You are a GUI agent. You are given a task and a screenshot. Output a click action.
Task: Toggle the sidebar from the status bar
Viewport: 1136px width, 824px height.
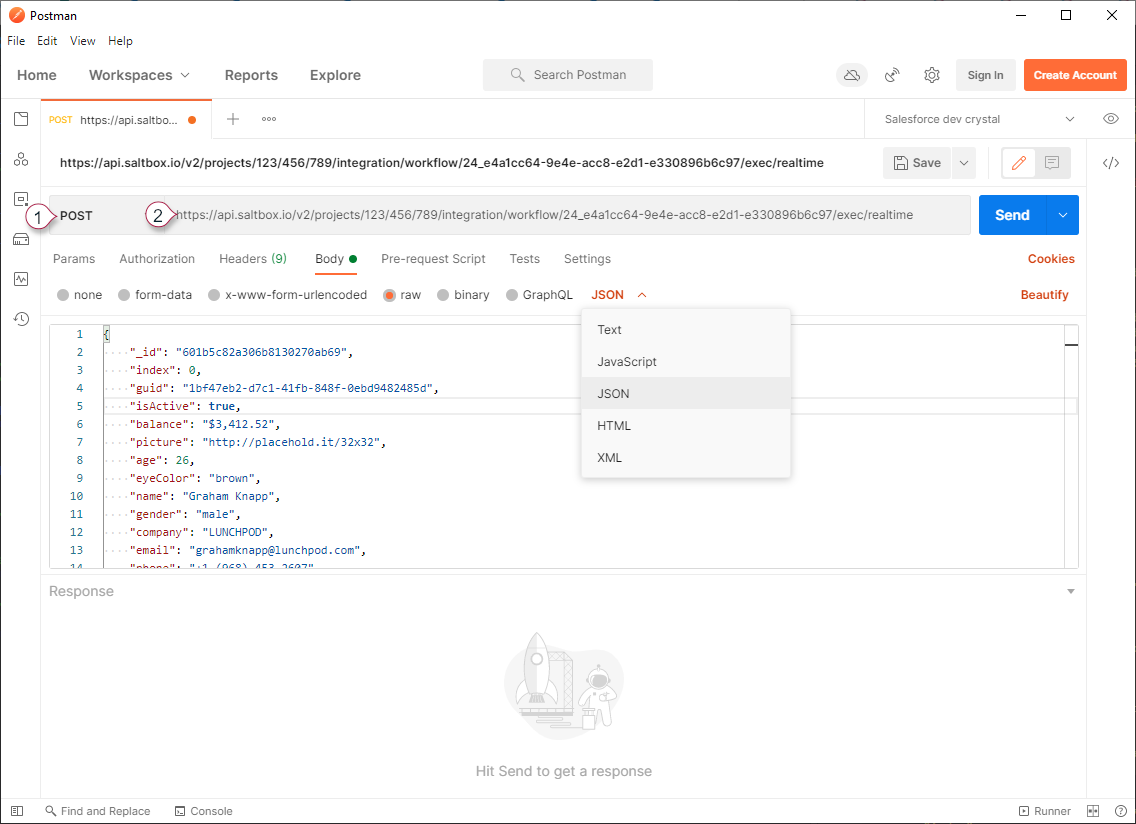click(17, 811)
